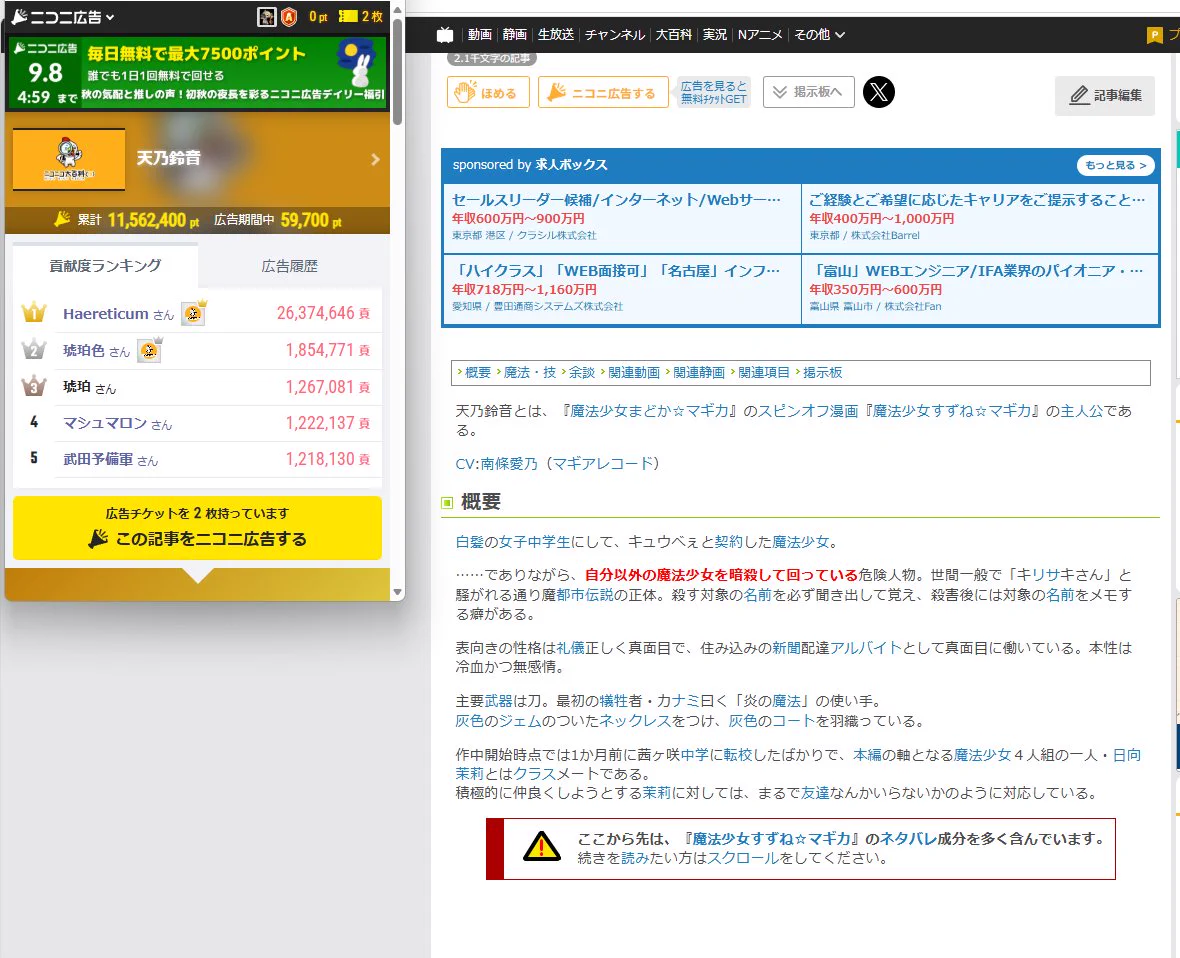Open the 大百科 menu item
The height and width of the screenshot is (958, 1180).
674,35
